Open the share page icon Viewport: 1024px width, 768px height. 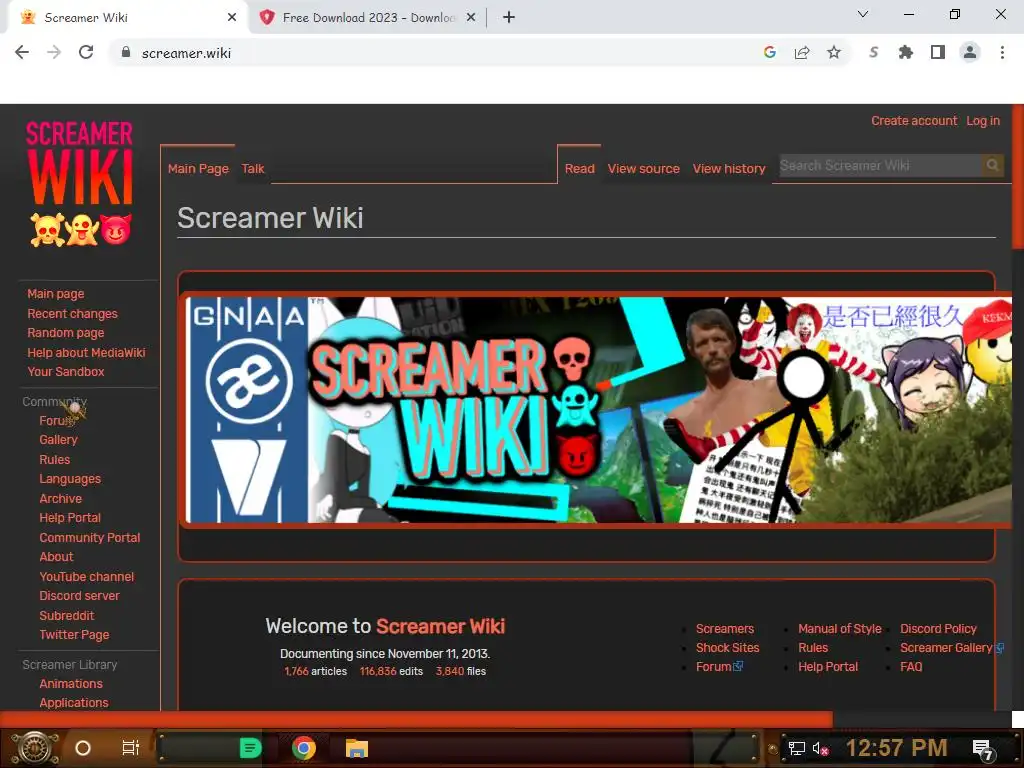click(802, 52)
